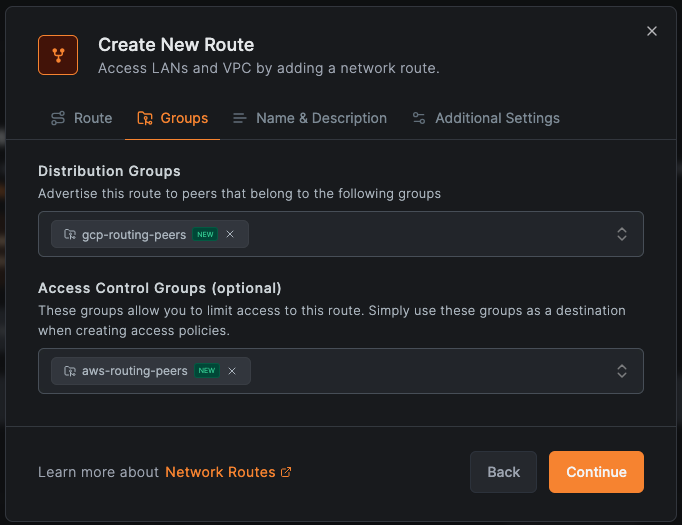Open the Network Routes documentation link
Viewport: 682px width, 525px height.
220,472
